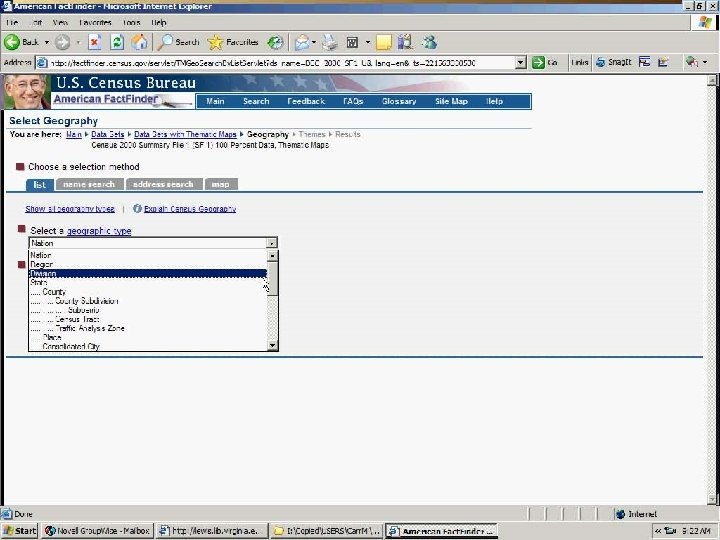This screenshot has width=720, height=540.
Task: Select Traffic Analysis Zone option
Action: (148, 328)
